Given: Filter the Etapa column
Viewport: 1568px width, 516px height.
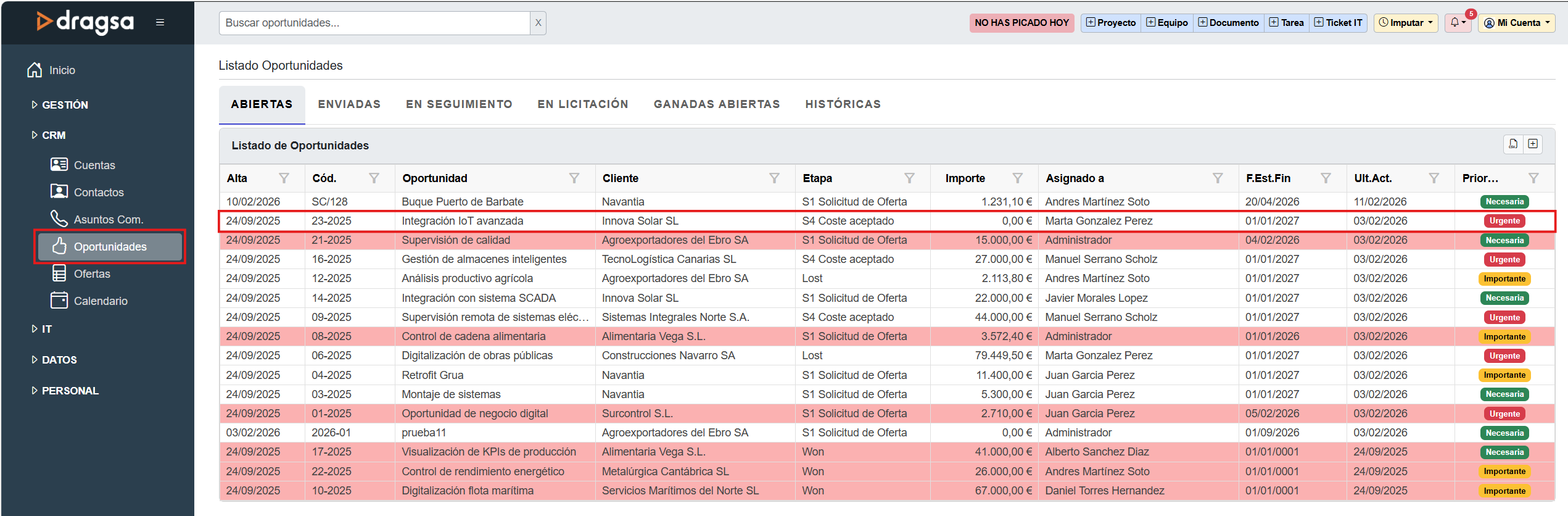Looking at the screenshot, I should coord(909,178).
